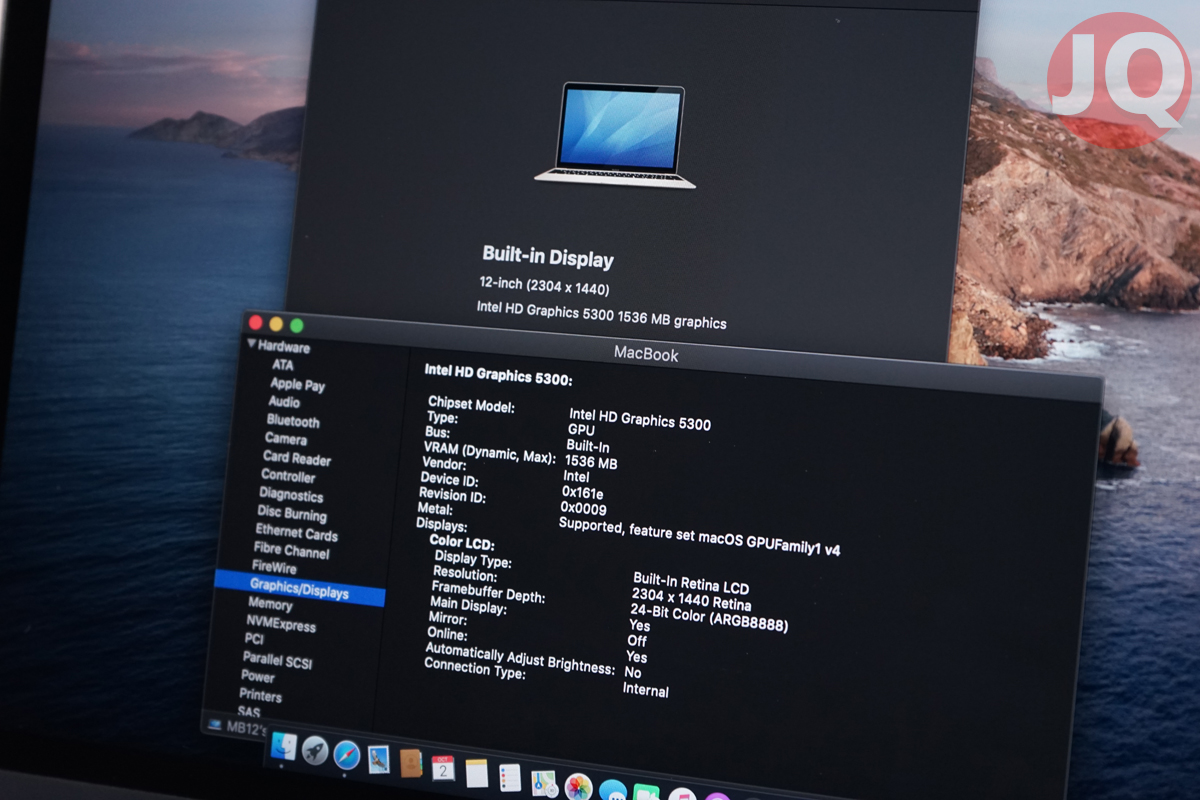Viewport: 1200px width, 800px height.
Task: Click the "MacBook" window title
Action: 646,354
